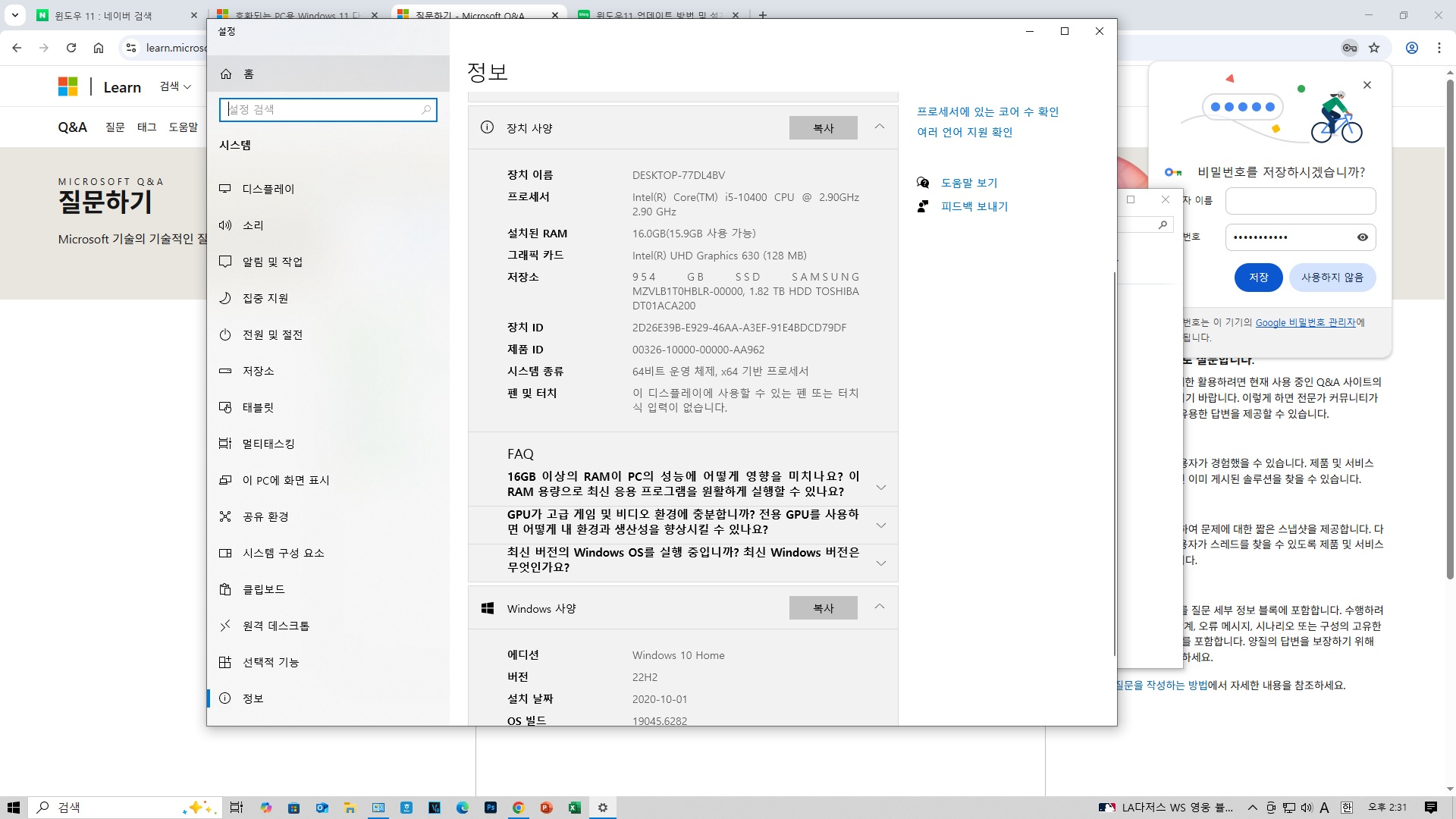1456x819 pixels.
Task: Go to 알림 및 작업 settings
Action: tap(328, 262)
